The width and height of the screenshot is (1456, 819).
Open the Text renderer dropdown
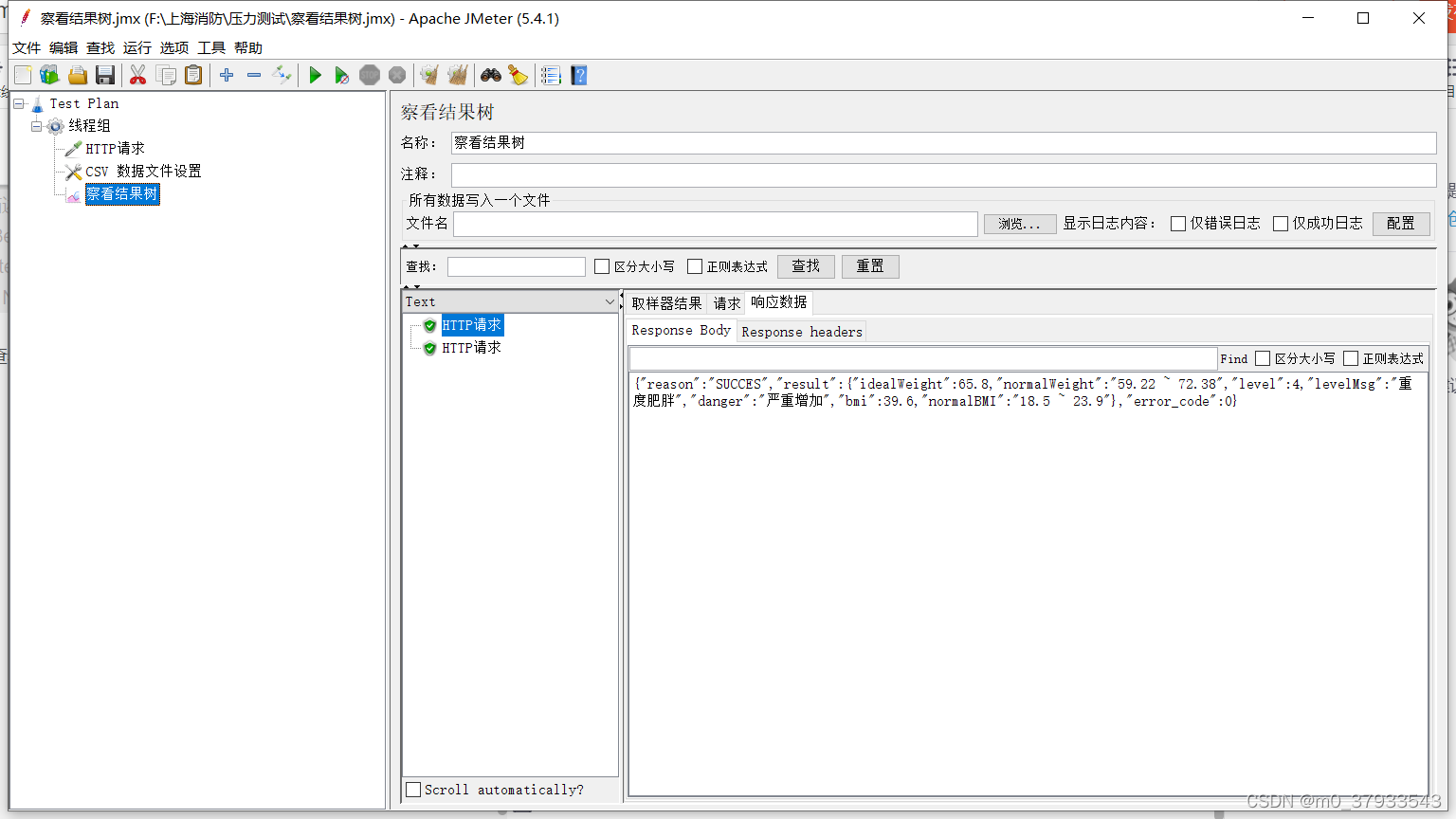(x=510, y=301)
